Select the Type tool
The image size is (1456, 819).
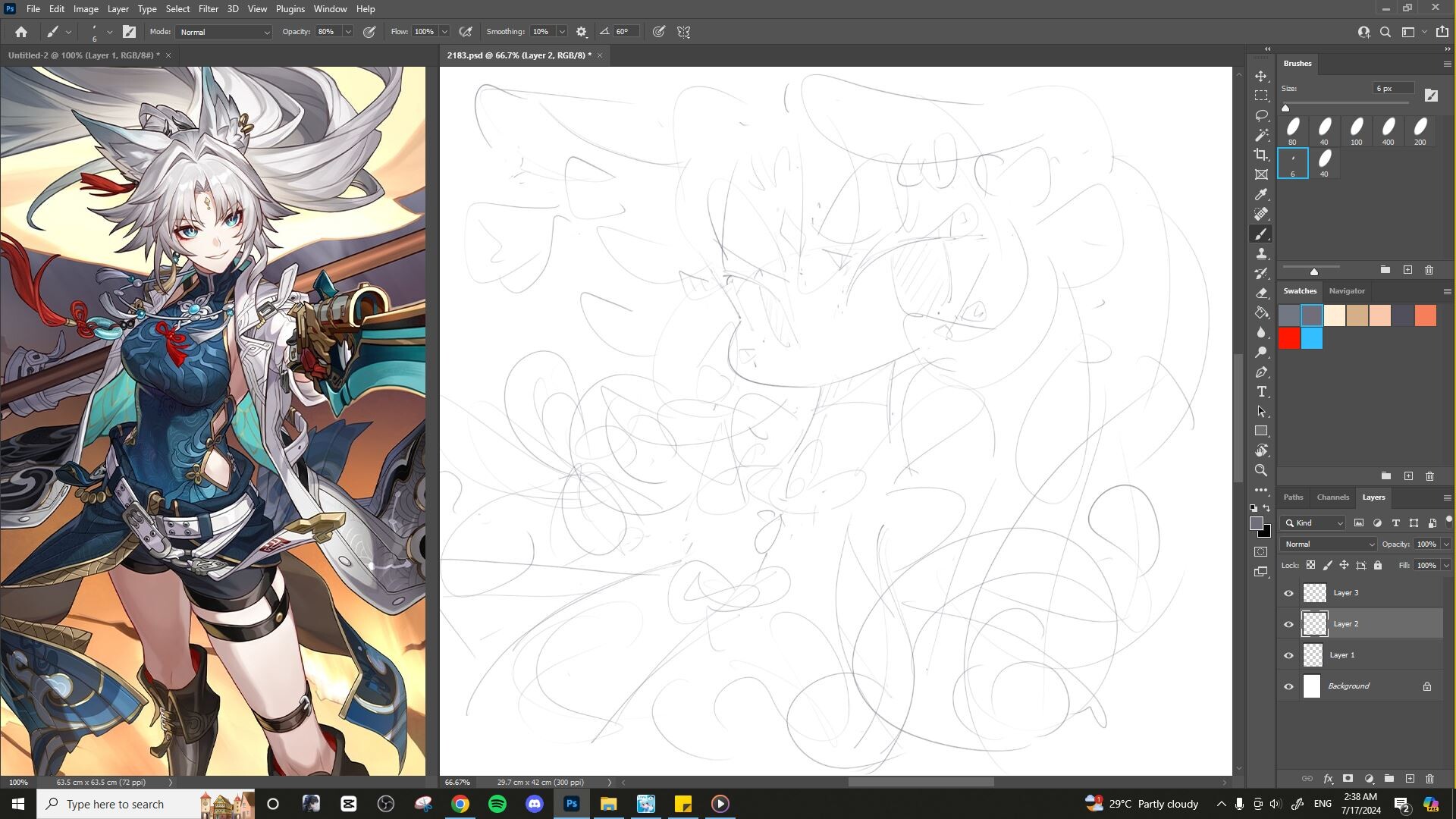click(x=1261, y=392)
